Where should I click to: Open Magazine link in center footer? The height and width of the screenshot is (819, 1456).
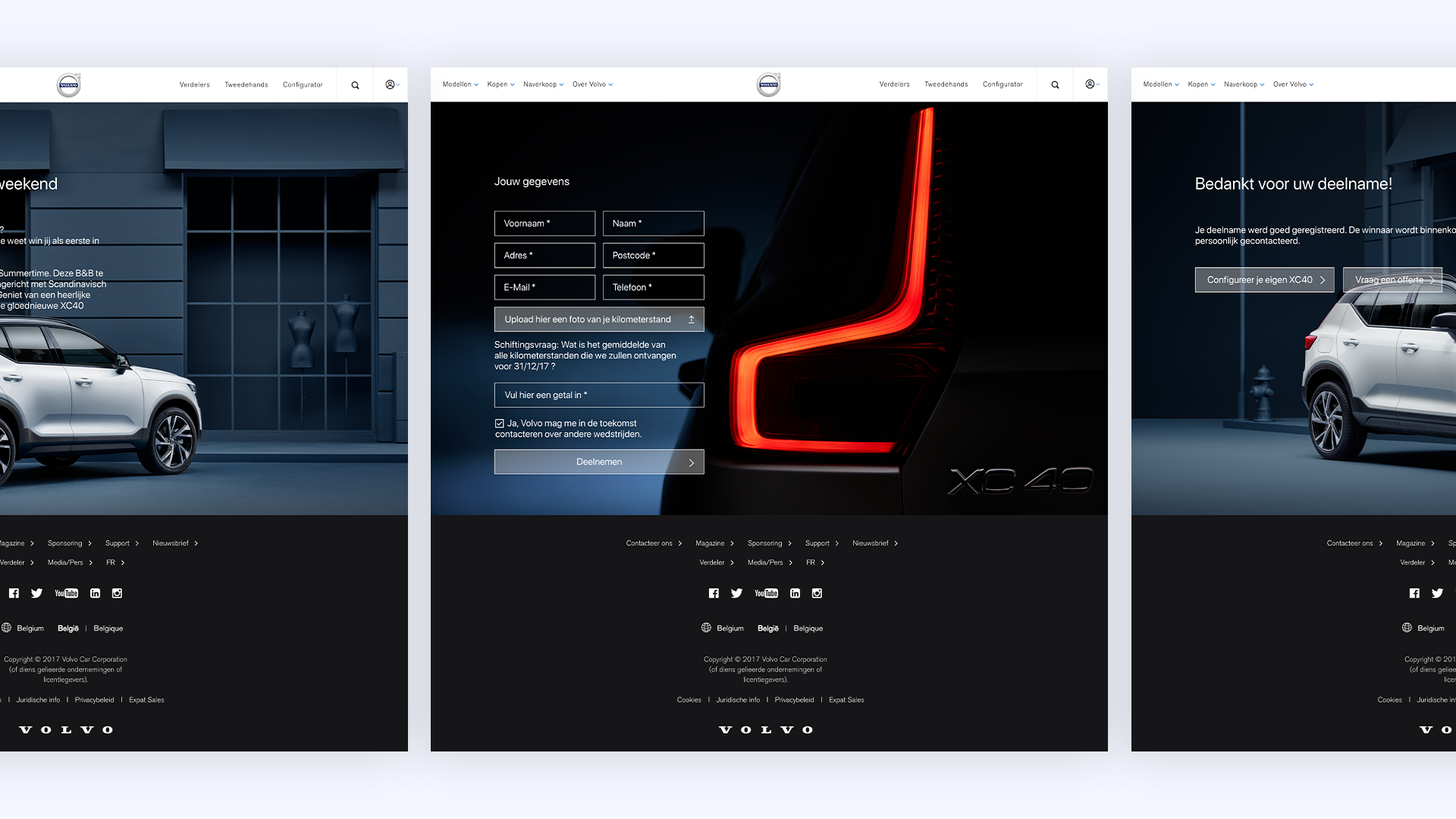pos(714,543)
